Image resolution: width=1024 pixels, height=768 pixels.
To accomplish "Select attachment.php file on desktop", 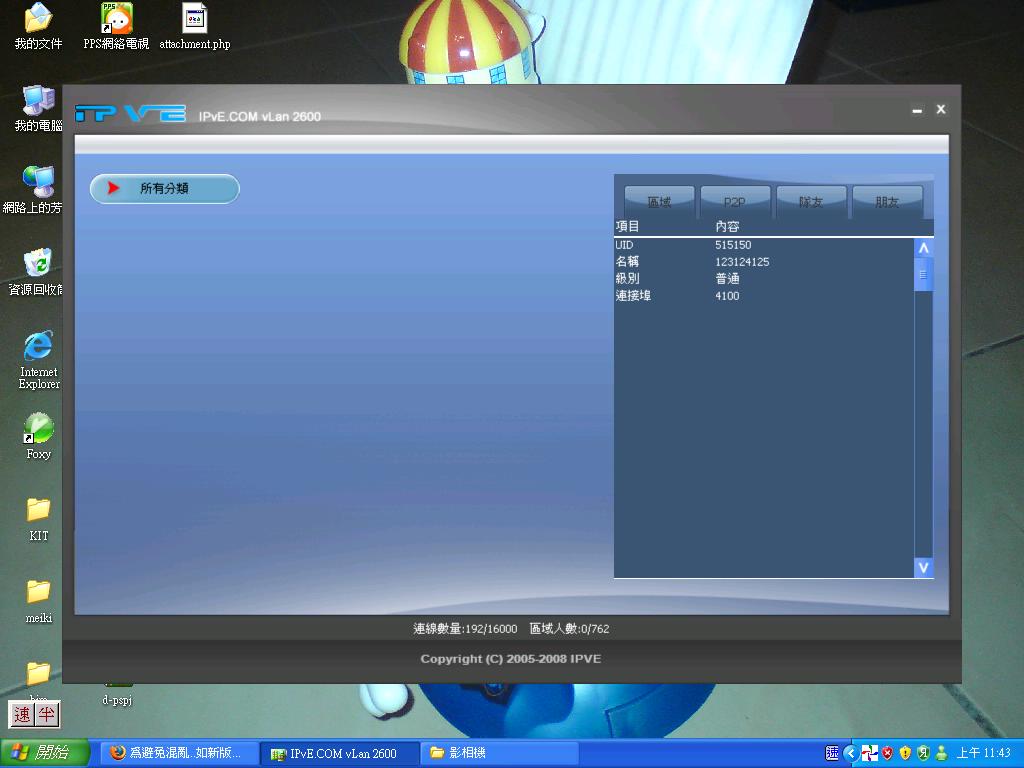I will tap(195, 26).
